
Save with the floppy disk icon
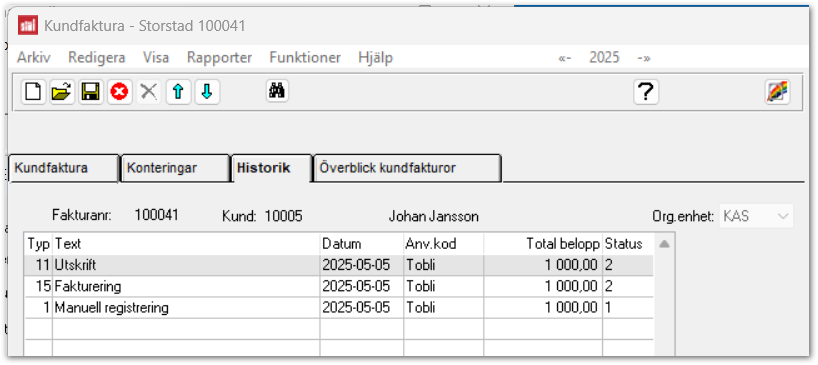(x=91, y=92)
